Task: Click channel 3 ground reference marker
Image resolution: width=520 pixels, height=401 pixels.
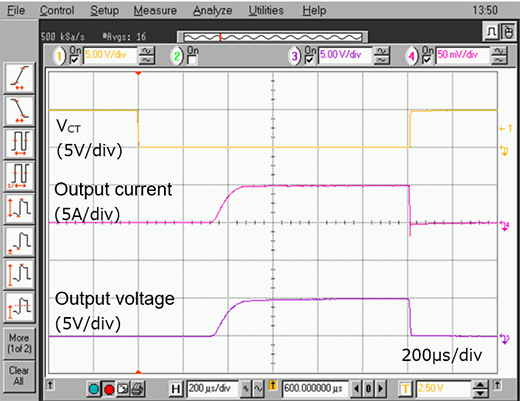Action: point(504,339)
